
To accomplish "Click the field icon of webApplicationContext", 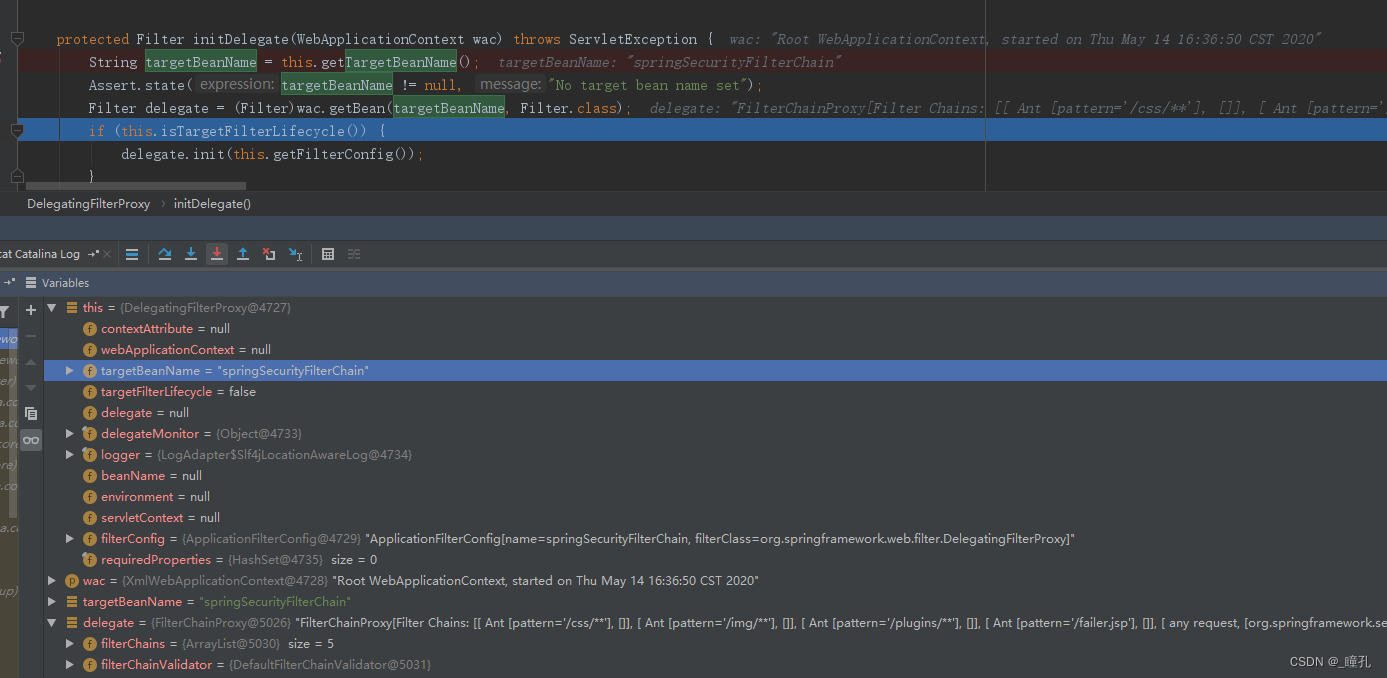I will coord(90,350).
